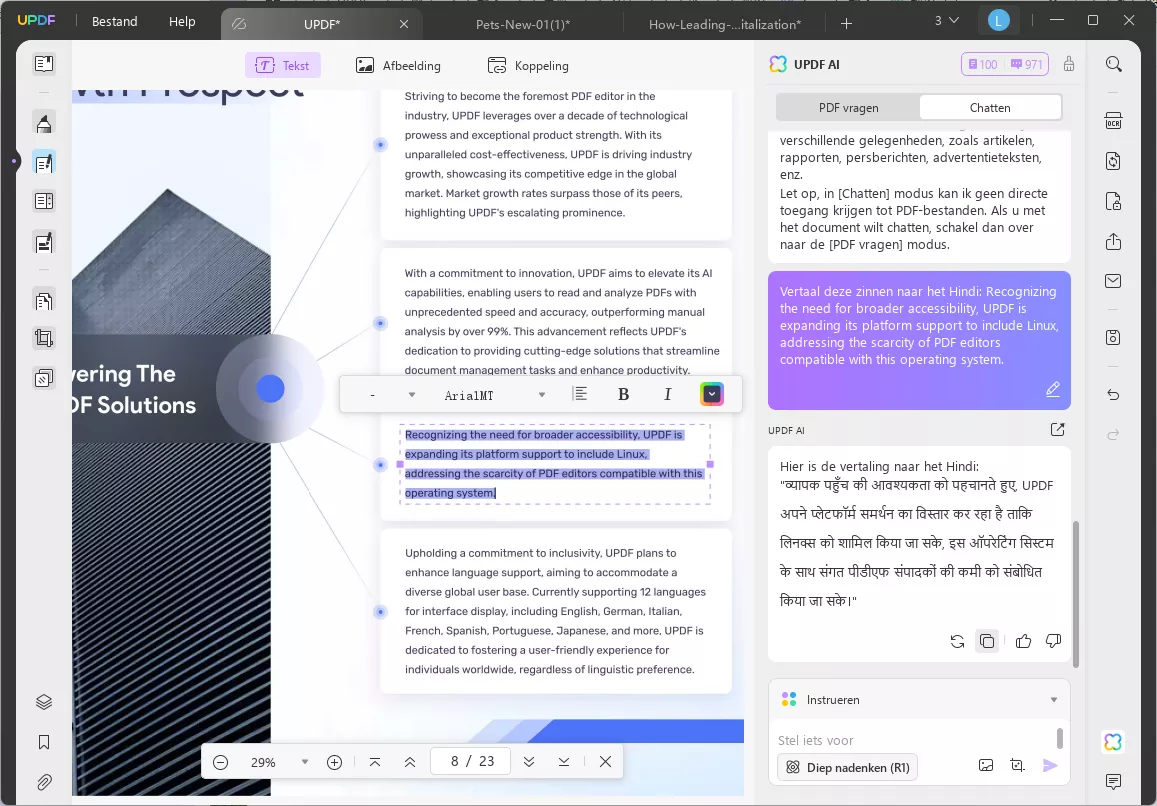Give thumbs down to AI response
The width and height of the screenshot is (1157, 806).
click(1054, 641)
